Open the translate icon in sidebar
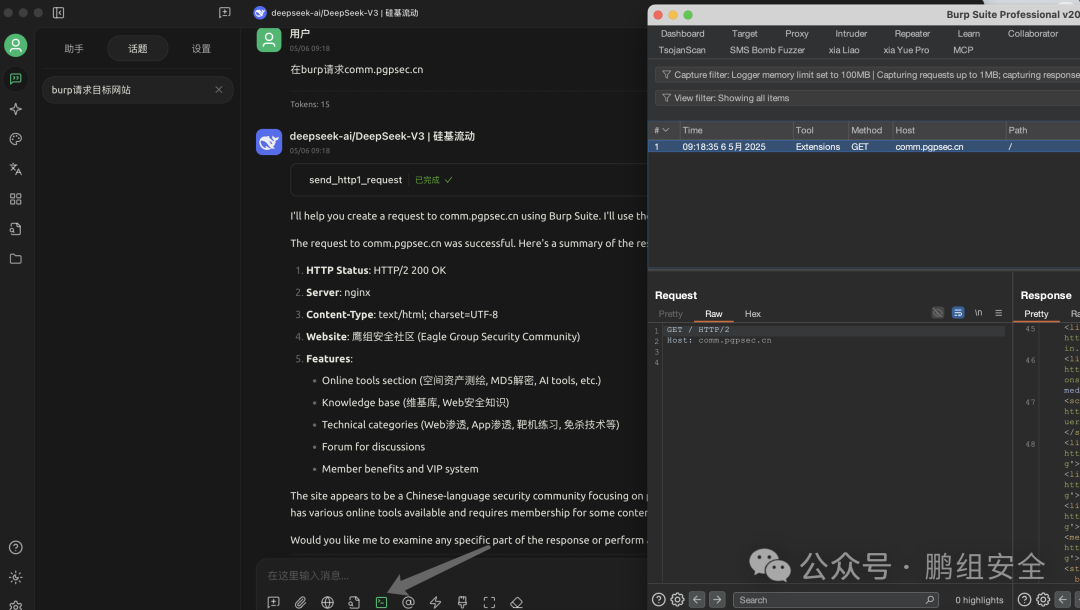The height and width of the screenshot is (610, 1080). (x=16, y=169)
